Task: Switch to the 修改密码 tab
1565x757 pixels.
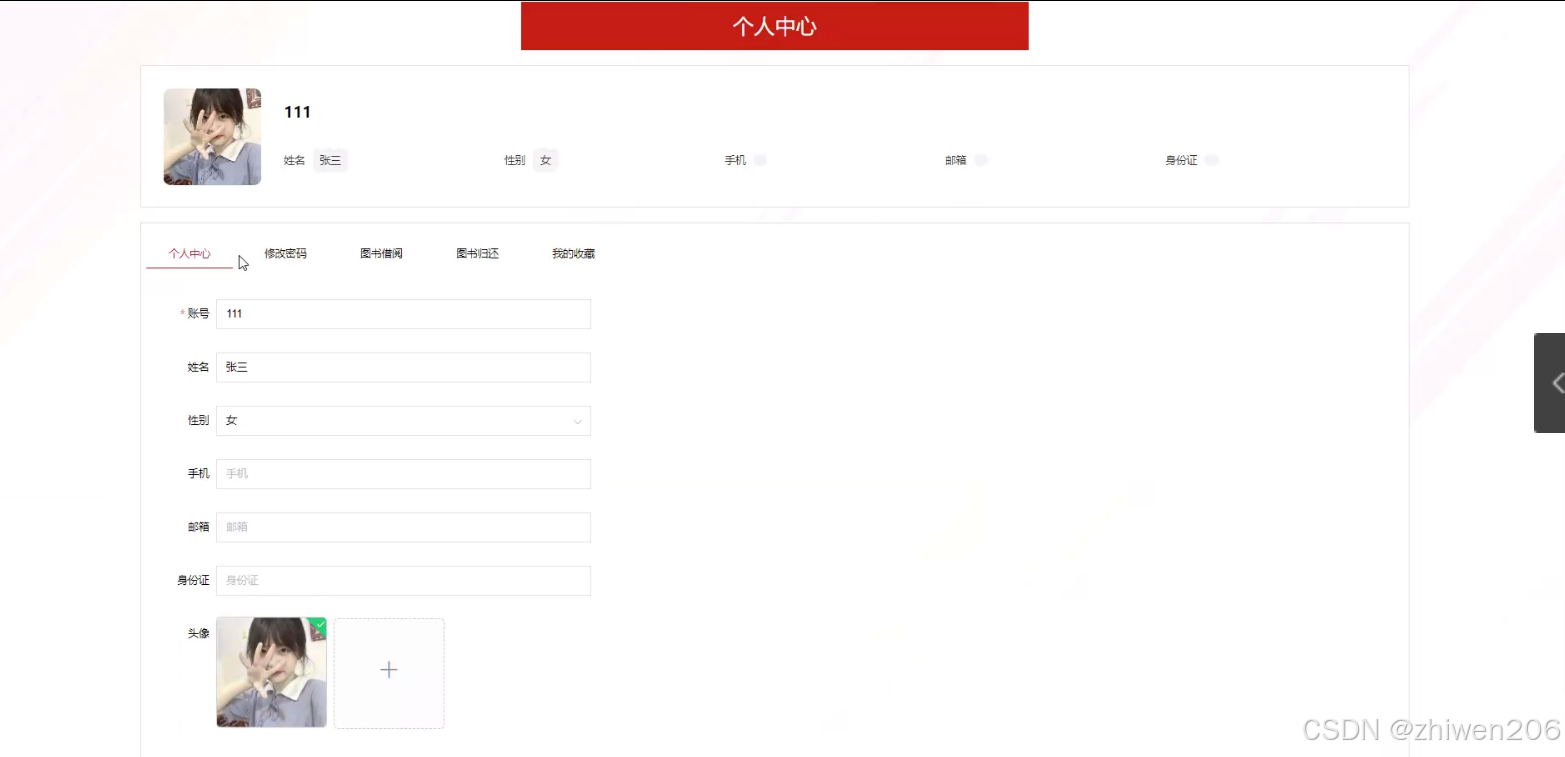Action: pos(285,253)
